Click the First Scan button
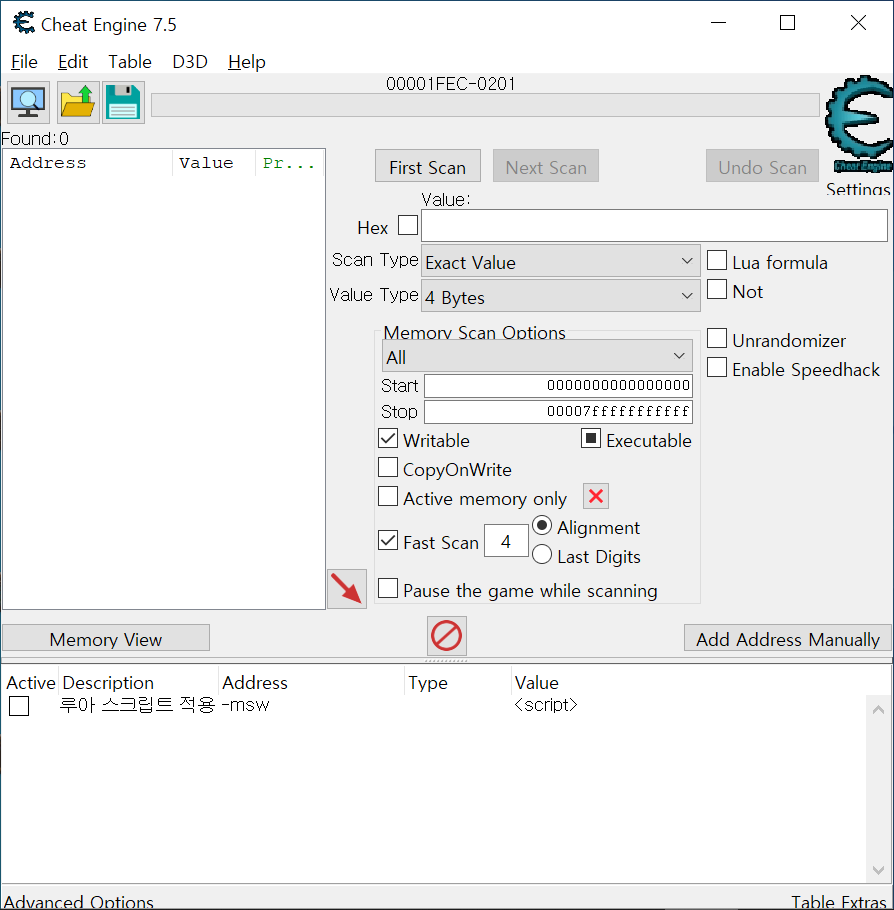894x910 pixels. pyautogui.click(x=427, y=167)
